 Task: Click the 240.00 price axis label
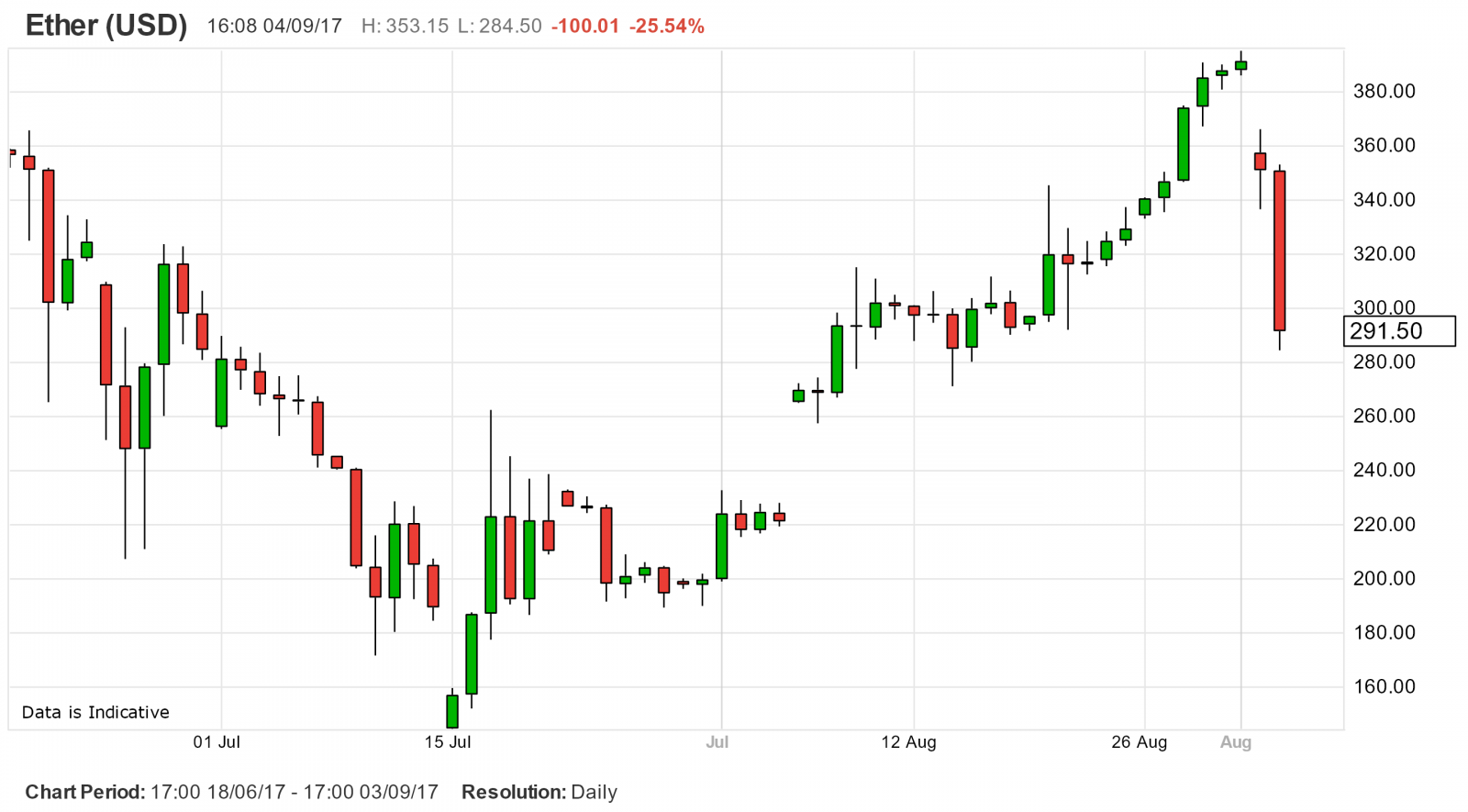coord(1384,470)
